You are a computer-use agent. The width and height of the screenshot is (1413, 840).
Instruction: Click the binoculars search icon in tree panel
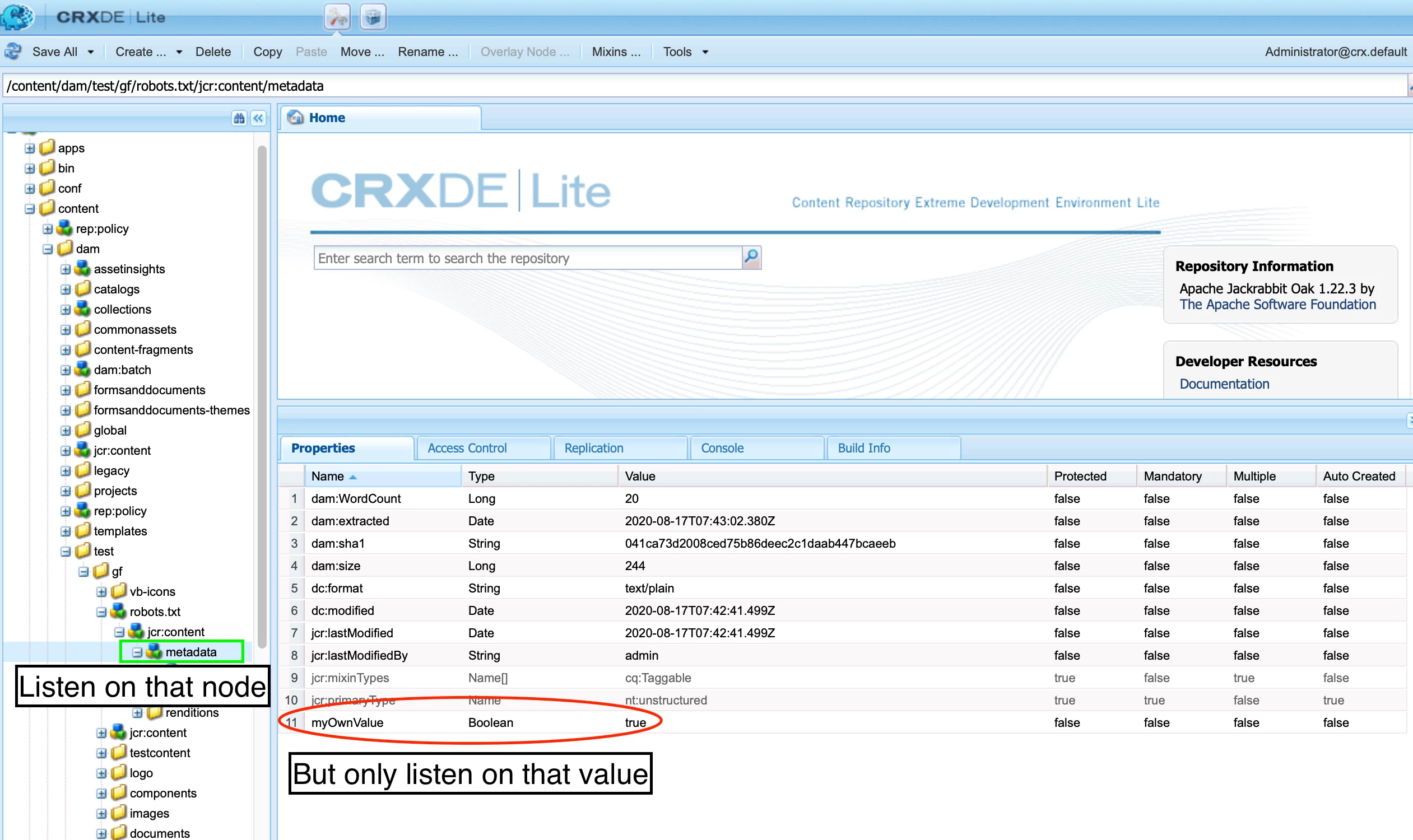[239, 118]
